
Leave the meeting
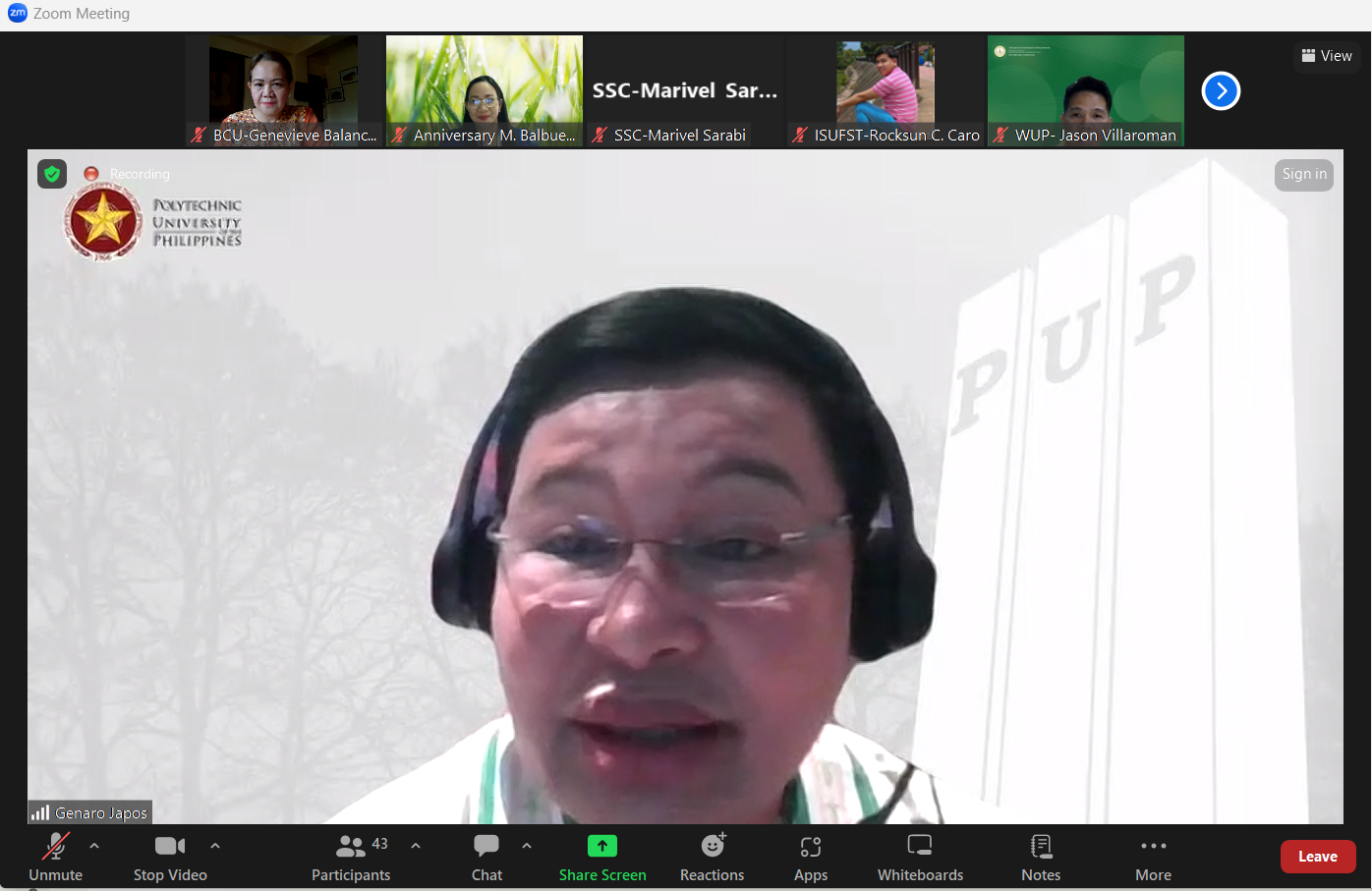tap(1317, 857)
